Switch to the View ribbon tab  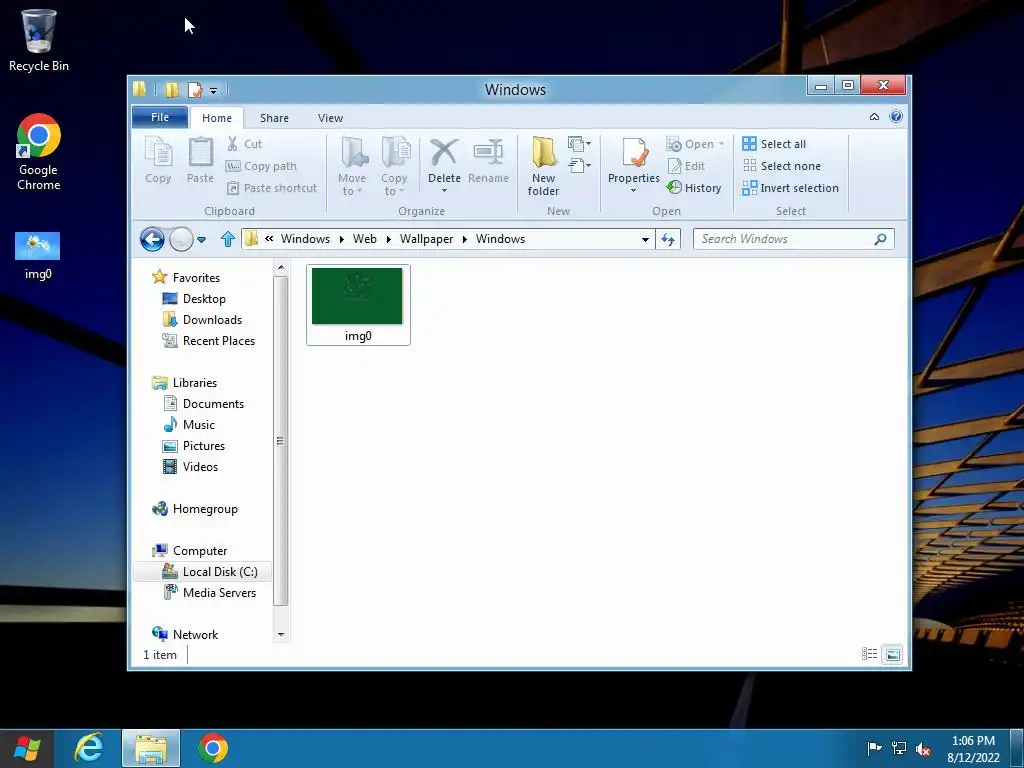click(330, 118)
